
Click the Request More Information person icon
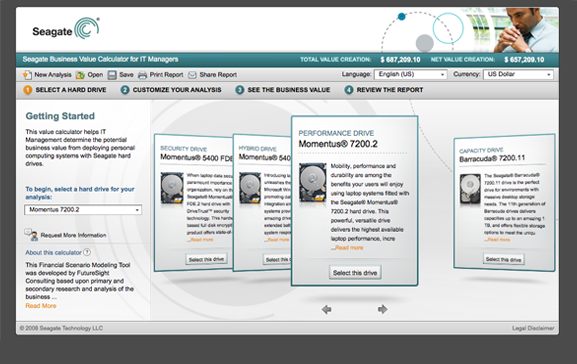point(31,235)
